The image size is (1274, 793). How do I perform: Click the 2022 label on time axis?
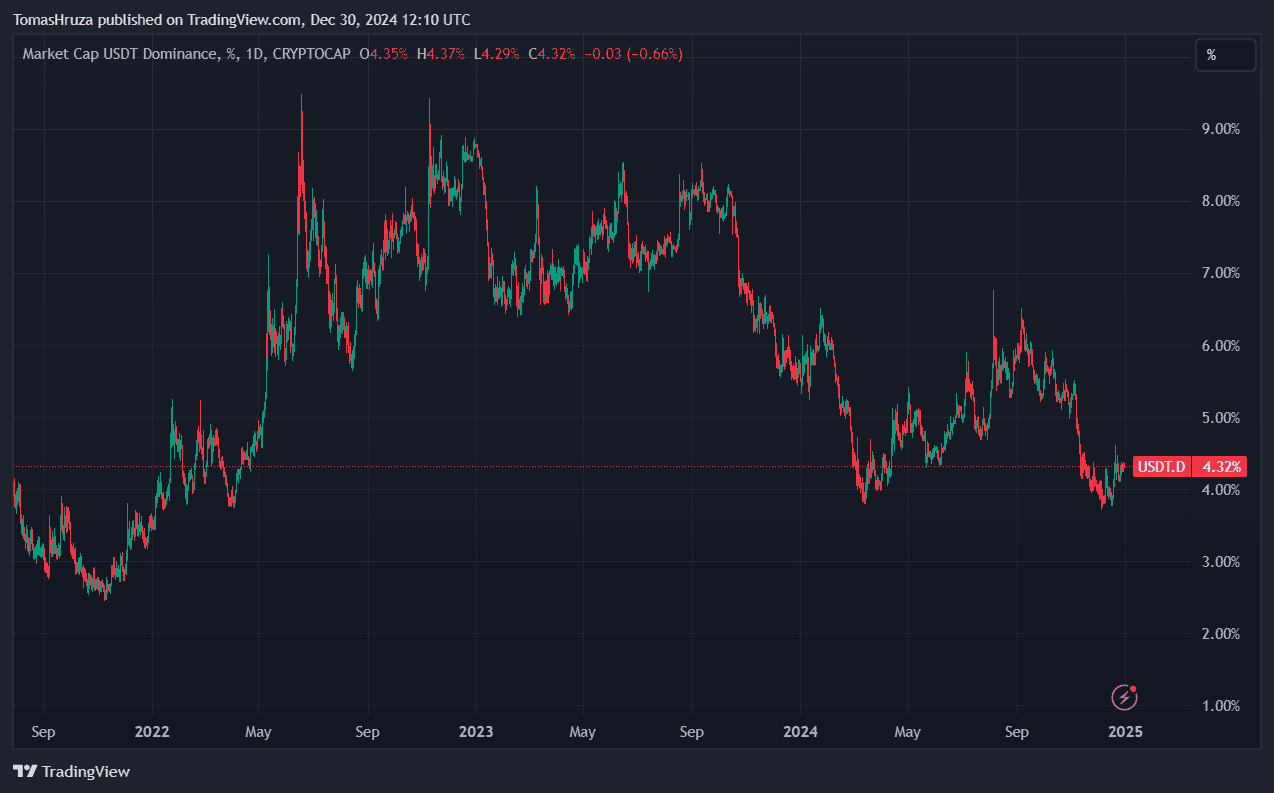pos(151,732)
